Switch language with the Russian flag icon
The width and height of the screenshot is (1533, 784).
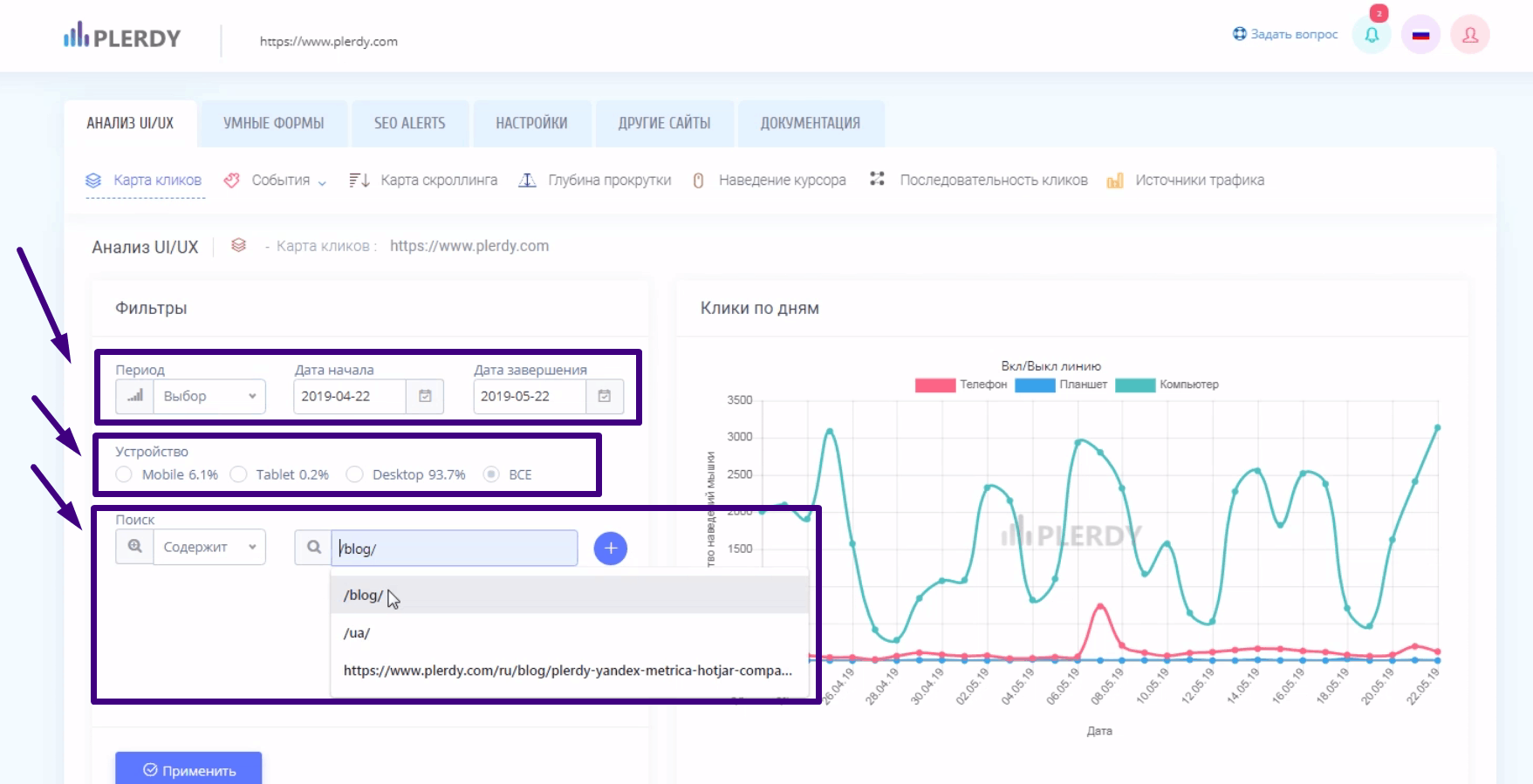tap(1420, 35)
